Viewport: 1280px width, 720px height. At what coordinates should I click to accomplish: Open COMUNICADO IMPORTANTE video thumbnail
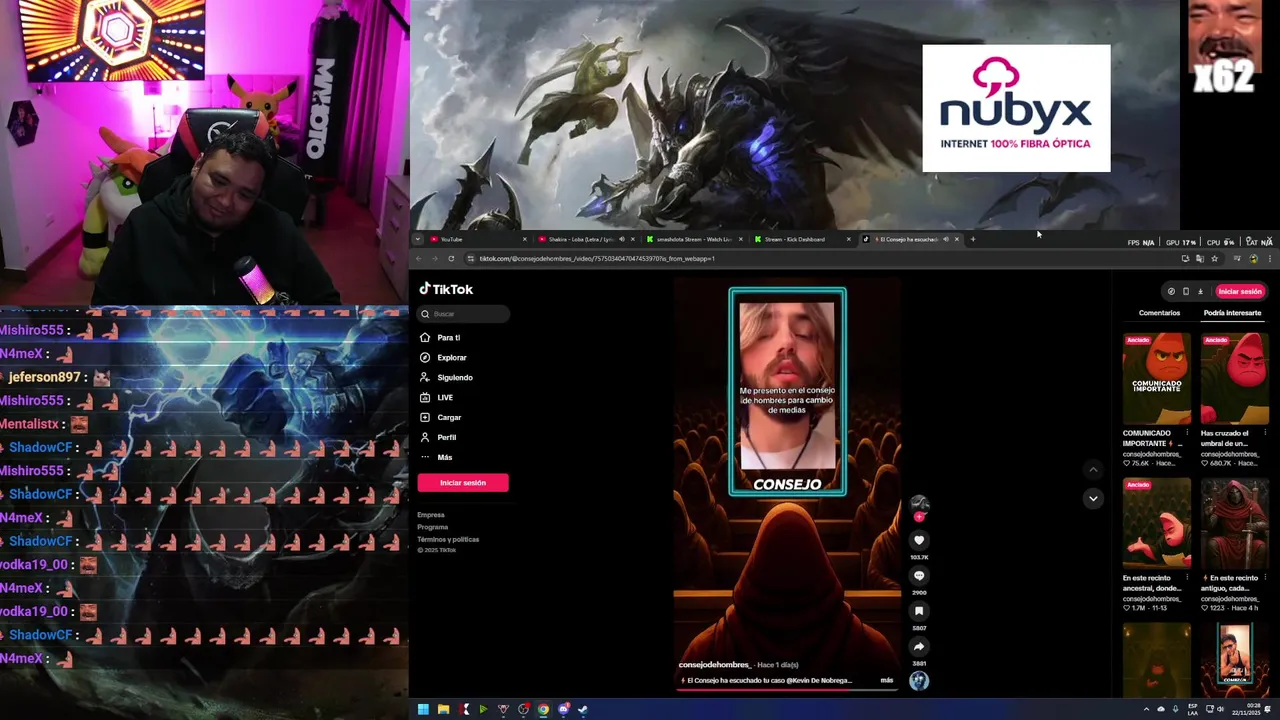[1156, 379]
